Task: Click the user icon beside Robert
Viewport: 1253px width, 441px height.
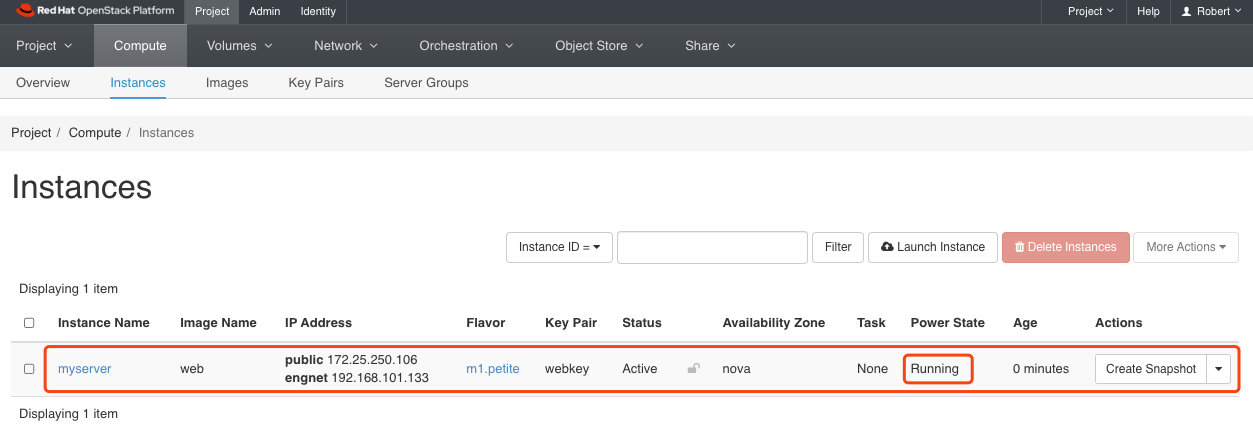Action: click(x=1186, y=12)
